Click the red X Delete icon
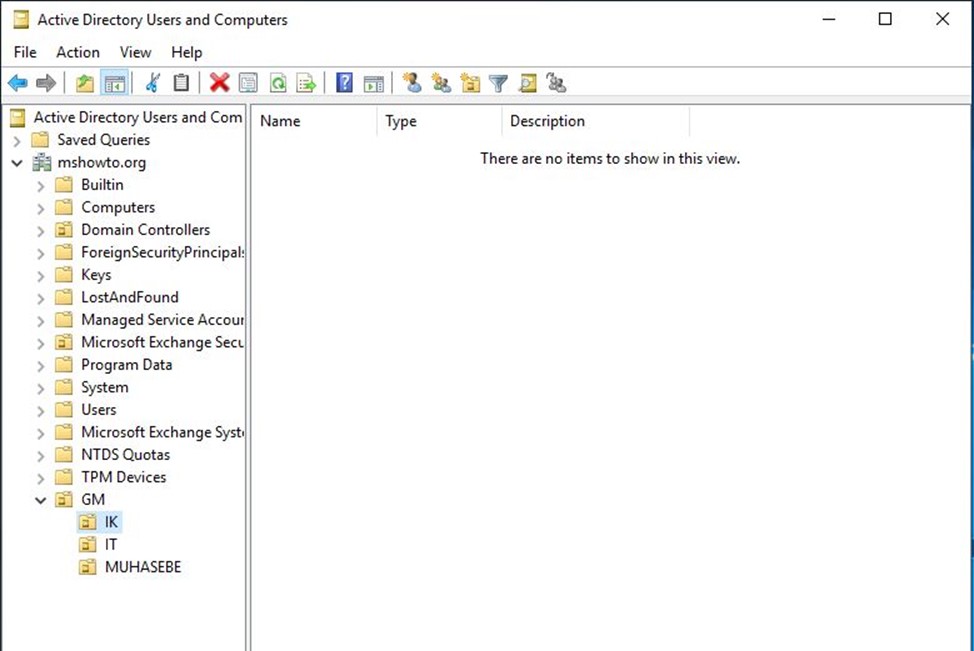 219,83
